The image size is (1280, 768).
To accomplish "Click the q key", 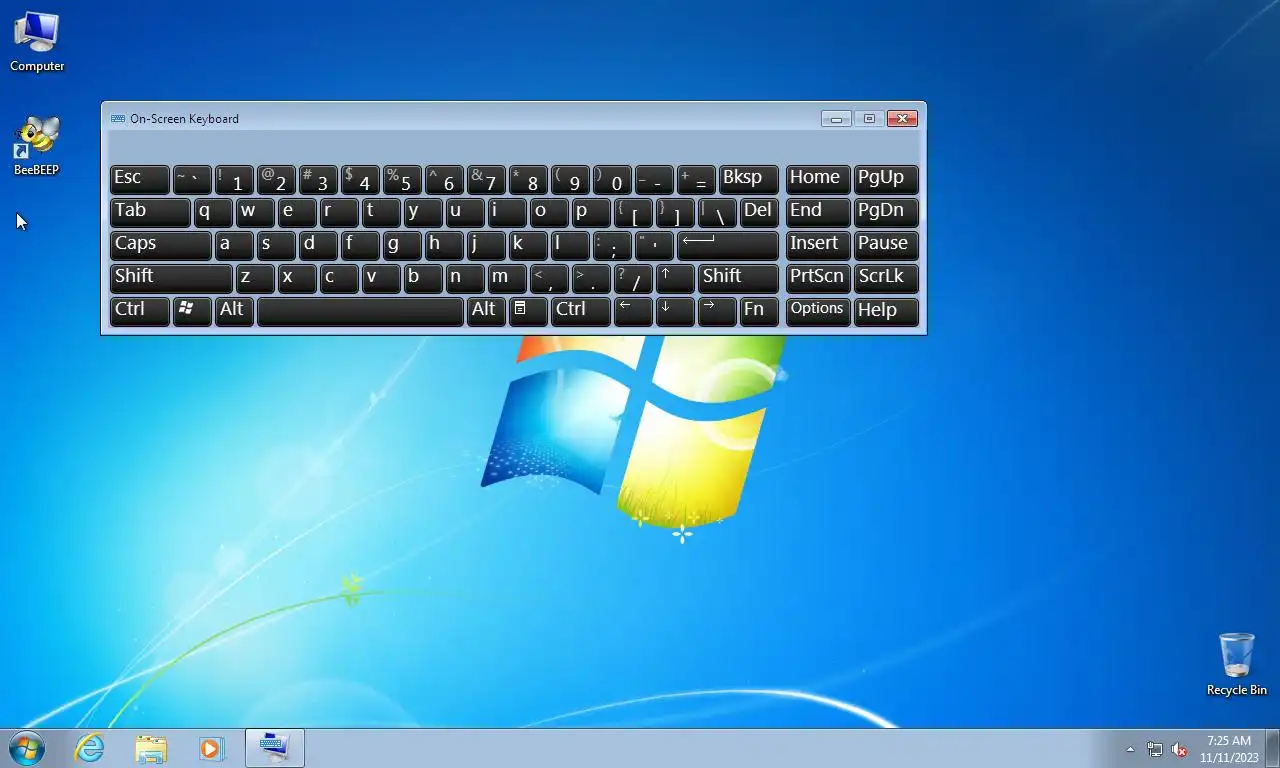I will pos(213,212).
